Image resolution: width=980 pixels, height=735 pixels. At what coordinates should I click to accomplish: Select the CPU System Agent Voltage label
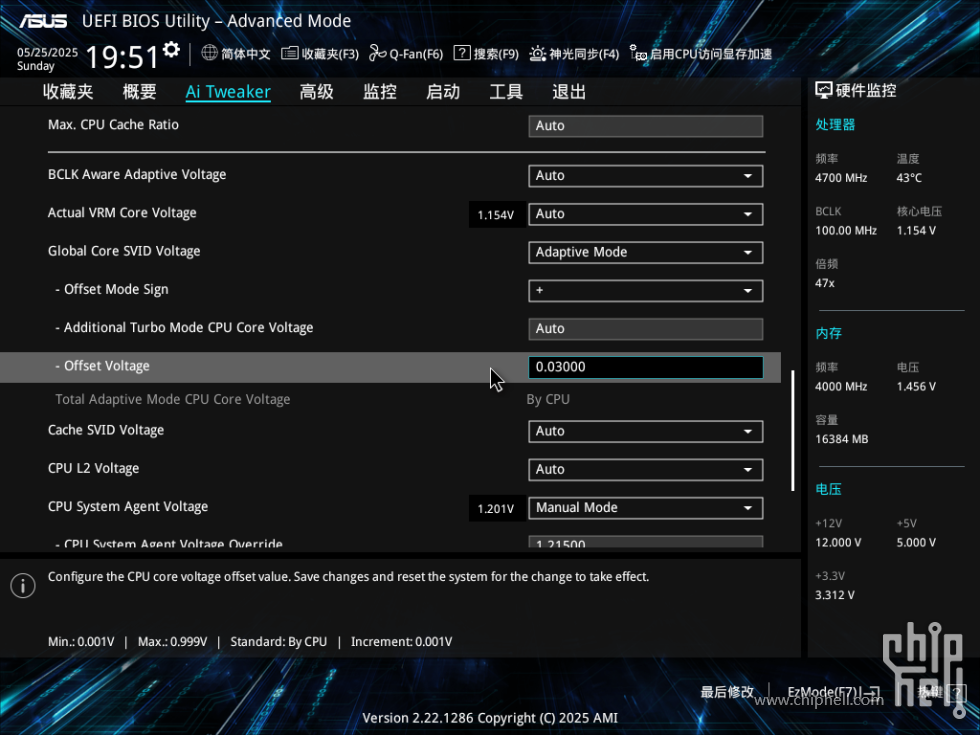coord(128,507)
